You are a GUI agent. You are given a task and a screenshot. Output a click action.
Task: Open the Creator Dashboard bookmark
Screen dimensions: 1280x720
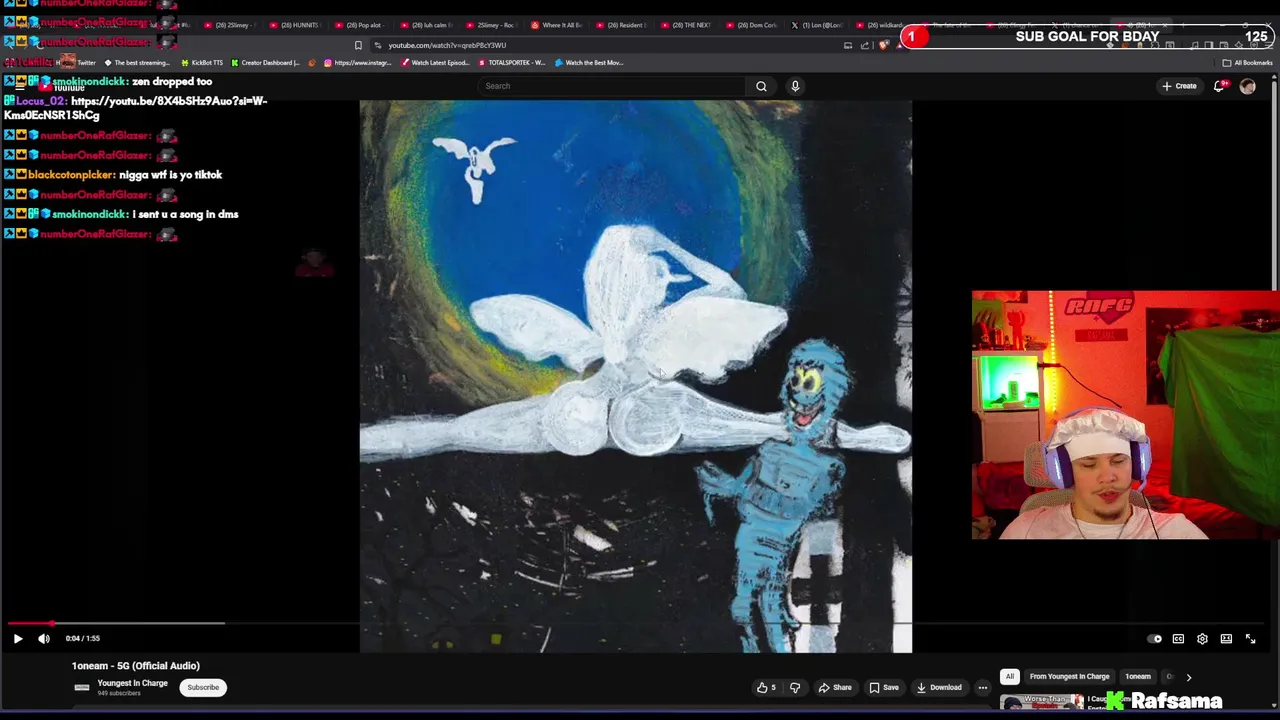(x=263, y=62)
